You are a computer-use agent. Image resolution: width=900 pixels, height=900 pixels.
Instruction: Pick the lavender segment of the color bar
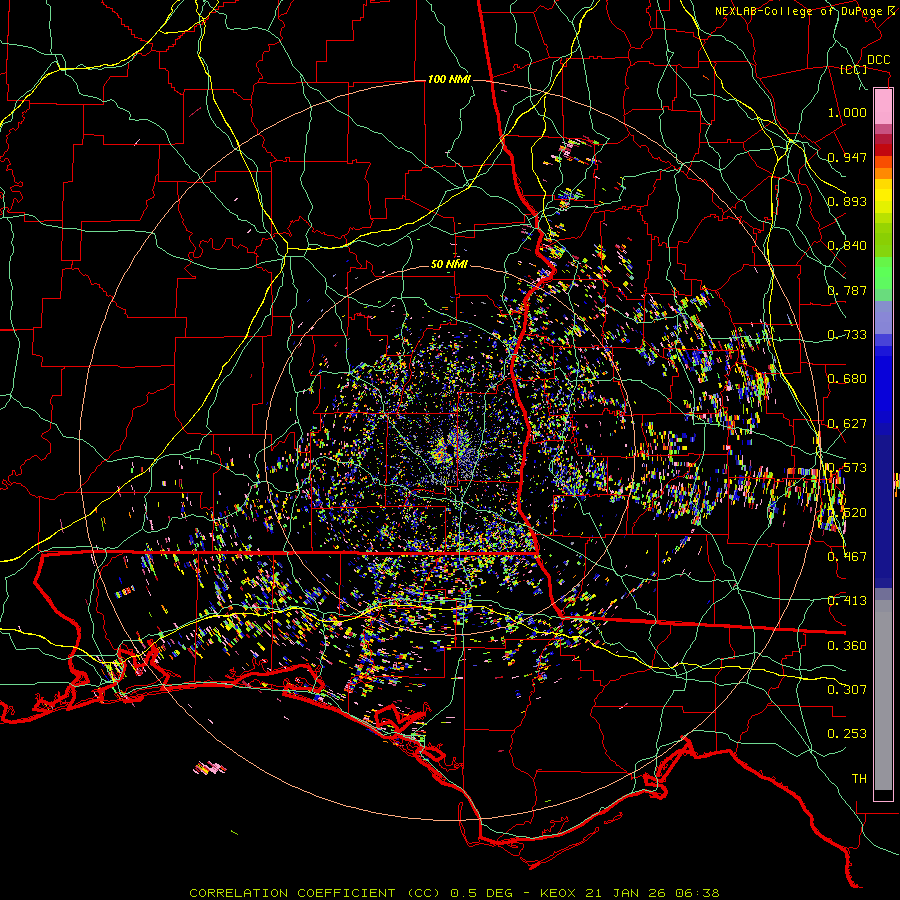pos(883,317)
